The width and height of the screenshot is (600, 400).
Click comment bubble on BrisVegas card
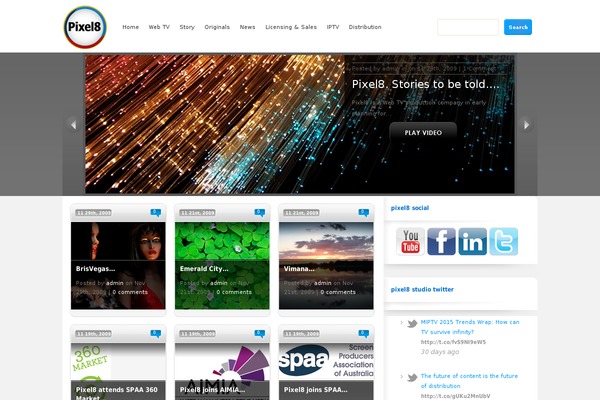coord(155,213)
